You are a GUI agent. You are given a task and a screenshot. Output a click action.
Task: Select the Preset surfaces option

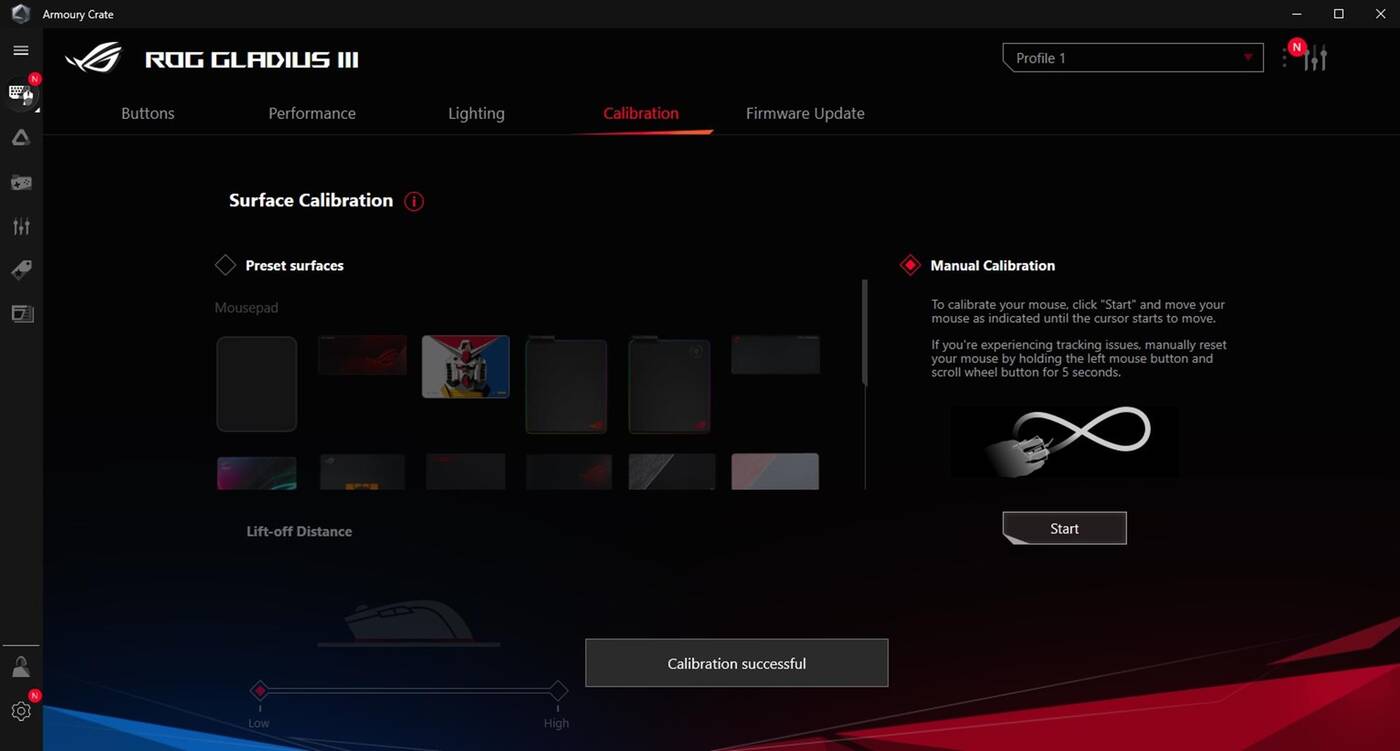[226, 265]
